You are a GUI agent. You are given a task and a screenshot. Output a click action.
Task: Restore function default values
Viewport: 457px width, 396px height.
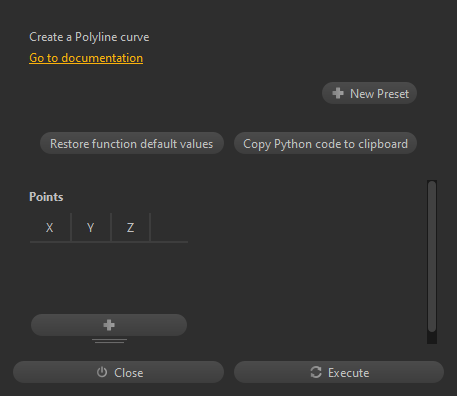tap(132, 143)
